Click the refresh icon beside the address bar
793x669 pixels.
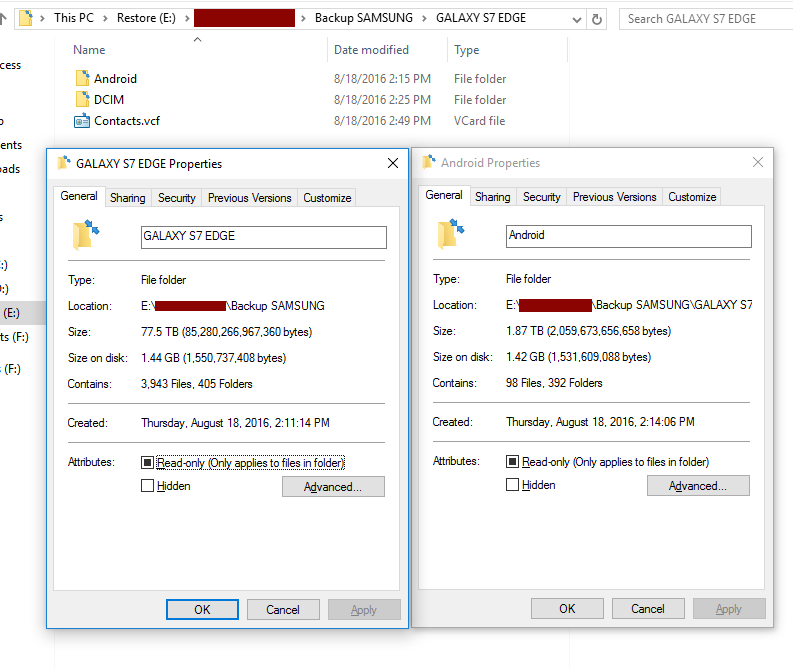pyautogui.click(x=597, y=19)
